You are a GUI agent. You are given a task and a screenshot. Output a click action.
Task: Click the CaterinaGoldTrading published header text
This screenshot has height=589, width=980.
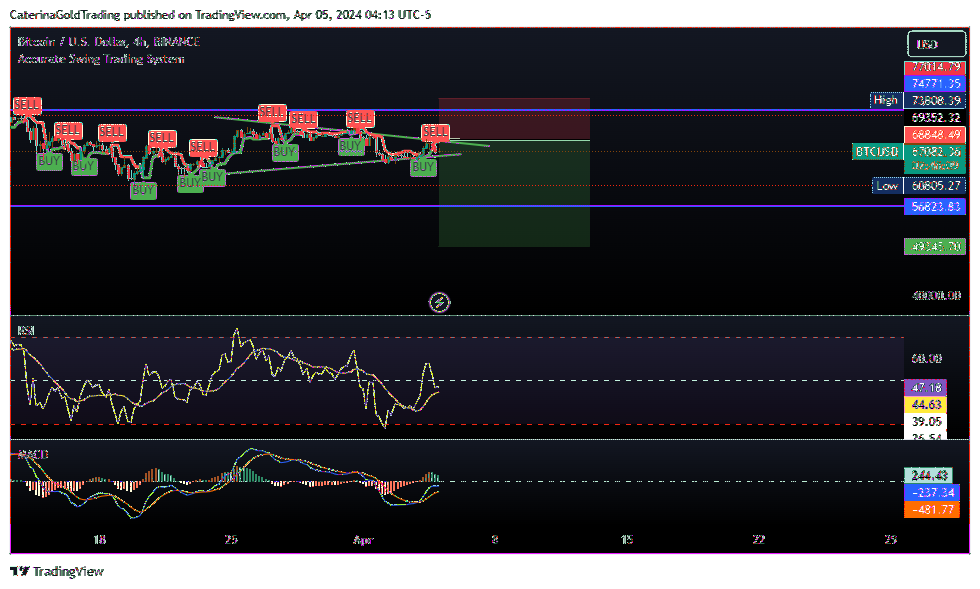220,14
